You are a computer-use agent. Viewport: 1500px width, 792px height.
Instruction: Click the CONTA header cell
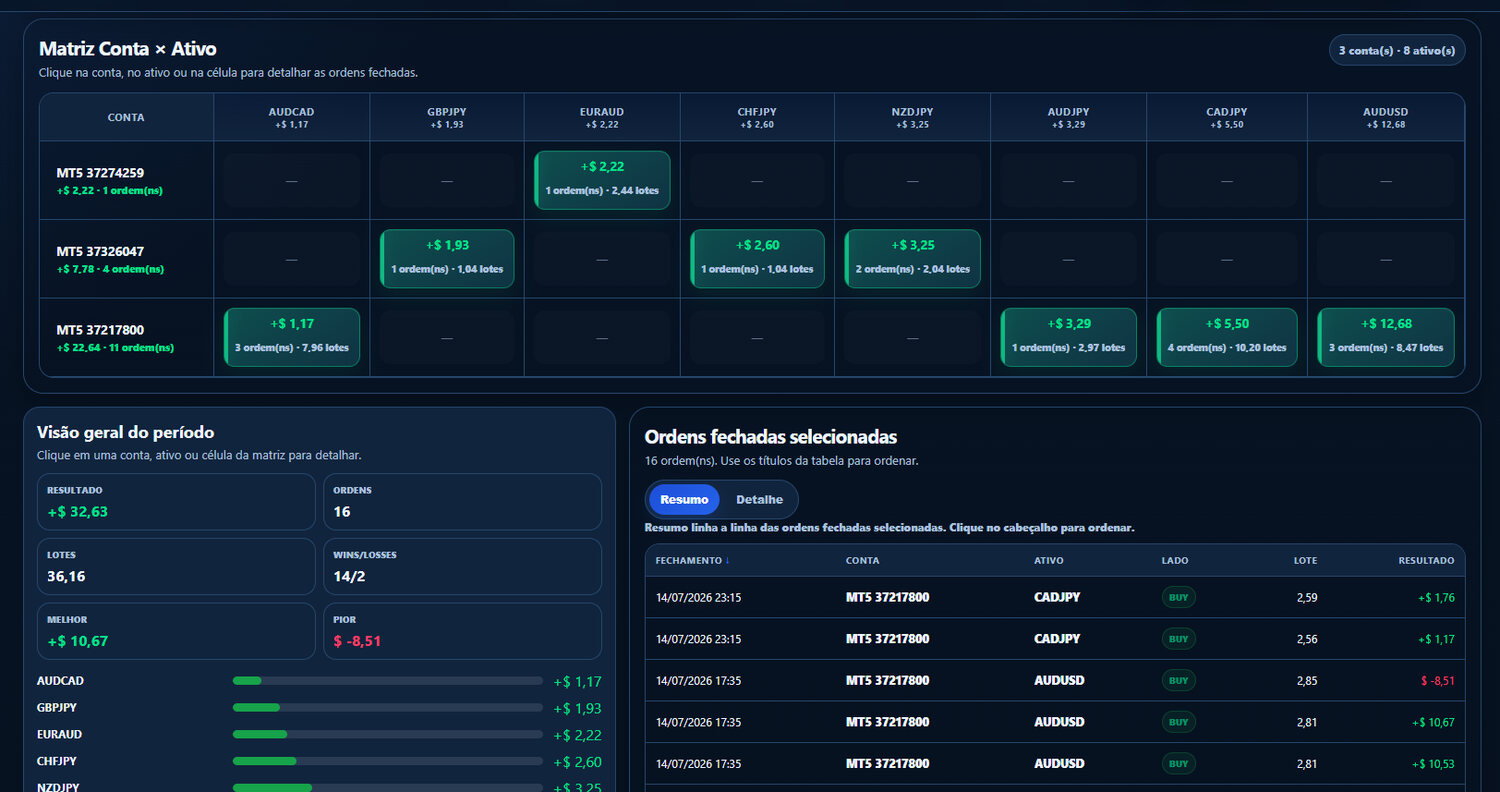coord(126,117)
